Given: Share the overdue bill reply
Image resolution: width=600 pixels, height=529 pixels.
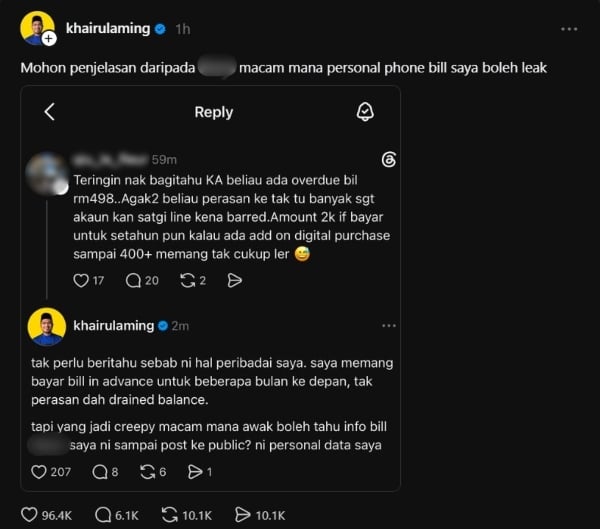Looking at the screenshot, I should (x=235, y=281).
